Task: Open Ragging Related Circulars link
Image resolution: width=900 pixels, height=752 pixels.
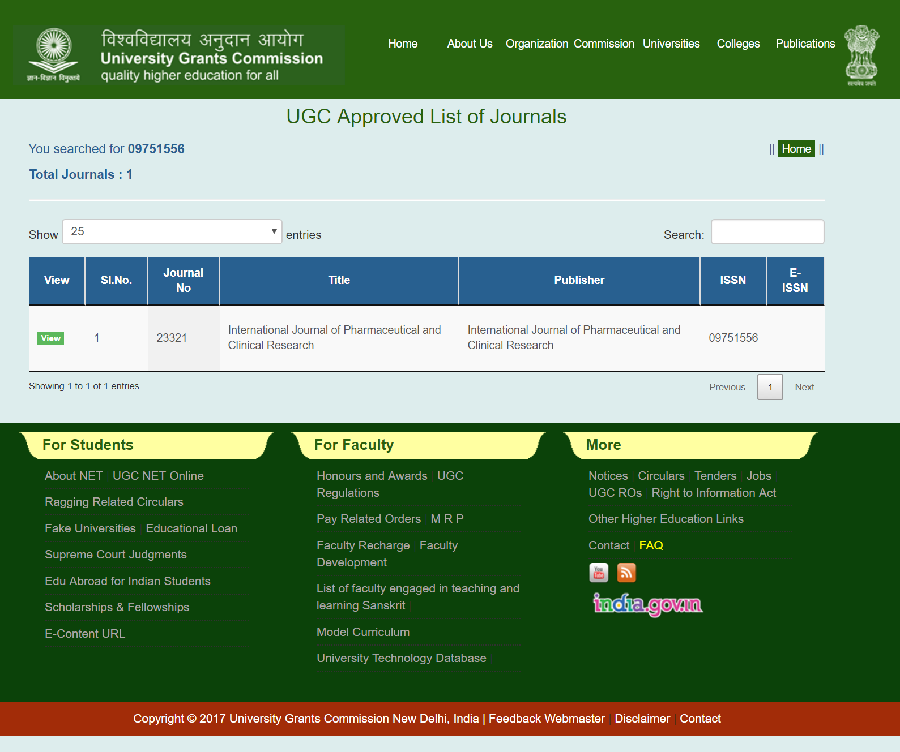Action: point(114,502)
